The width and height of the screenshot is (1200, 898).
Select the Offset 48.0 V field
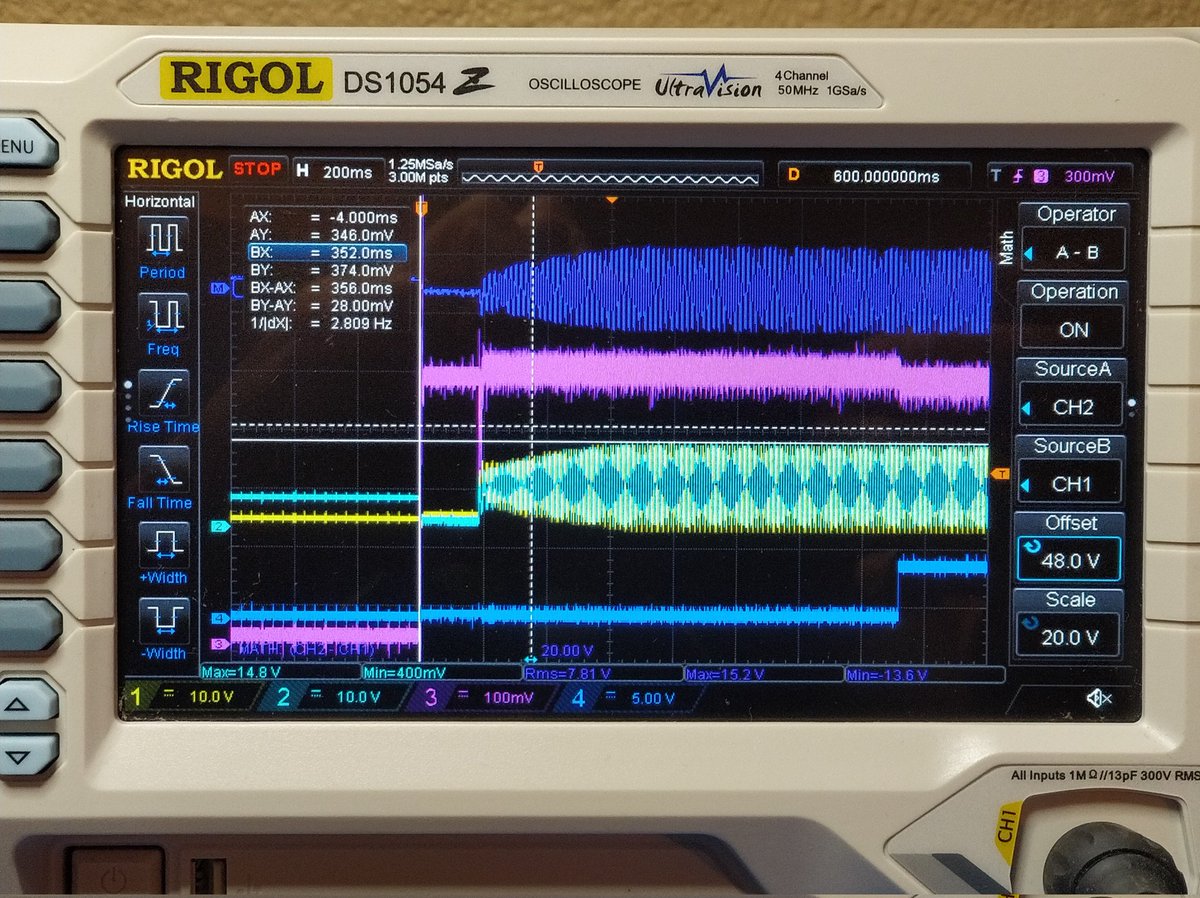[x=1070, y=545]
